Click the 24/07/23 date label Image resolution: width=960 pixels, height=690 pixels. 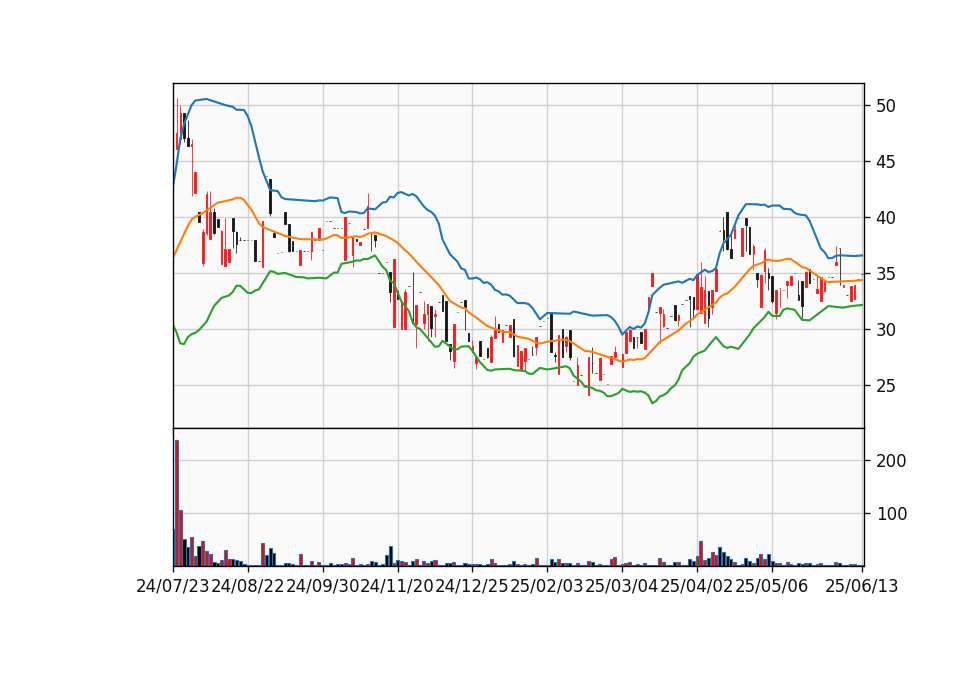pos(173,586)
